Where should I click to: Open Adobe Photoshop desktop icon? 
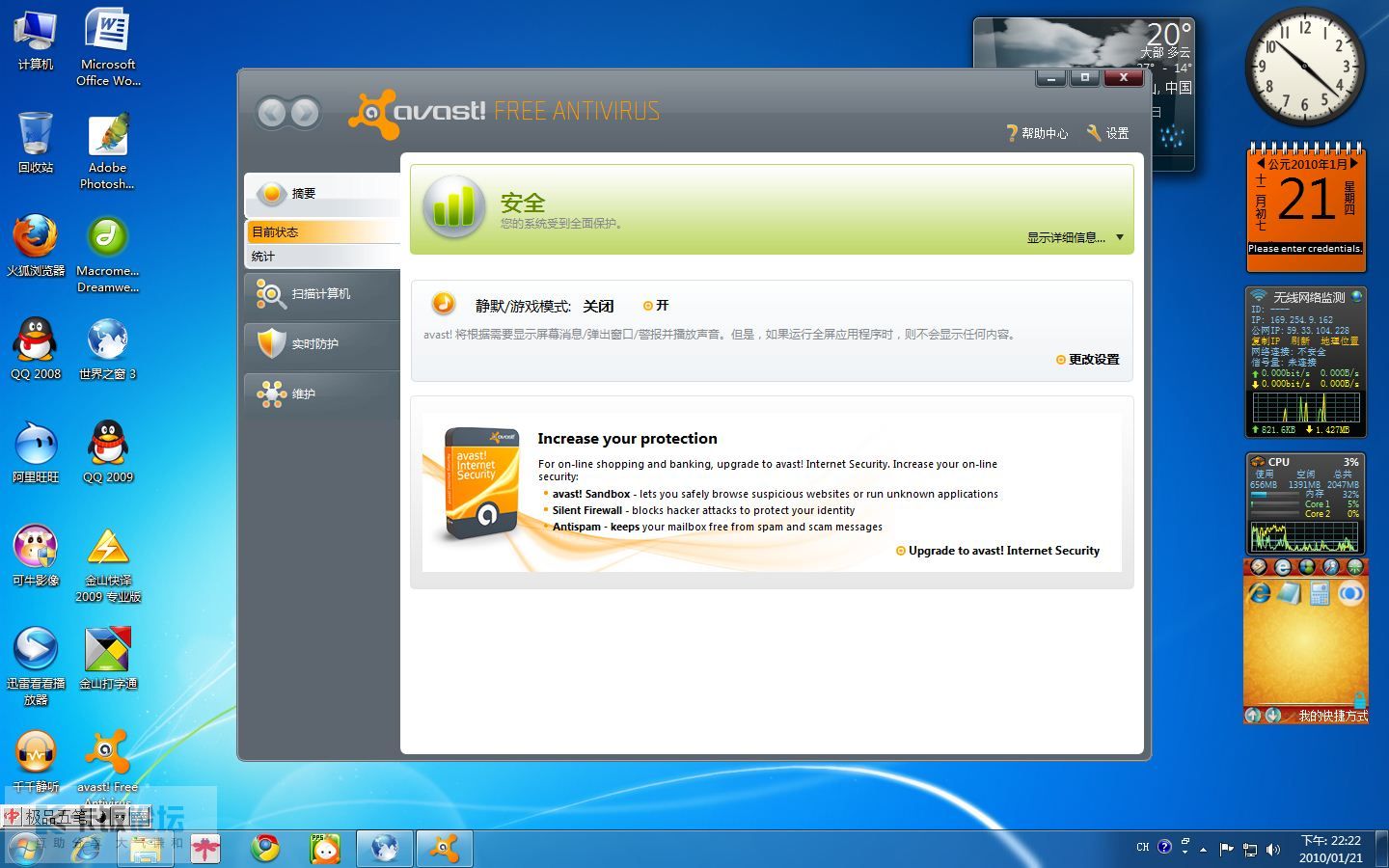tap(108, 150)
